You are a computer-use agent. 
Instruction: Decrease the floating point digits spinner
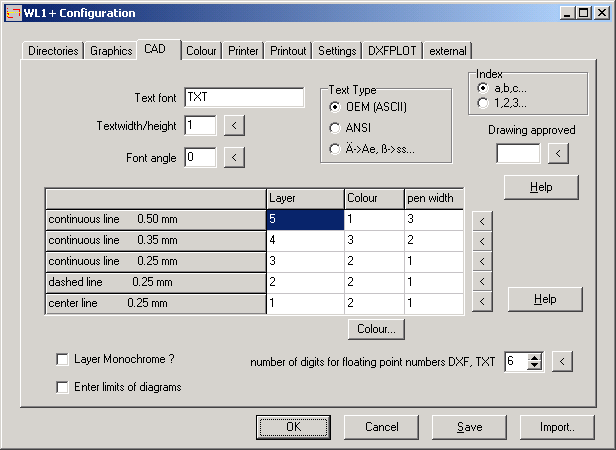click(535, 366)
